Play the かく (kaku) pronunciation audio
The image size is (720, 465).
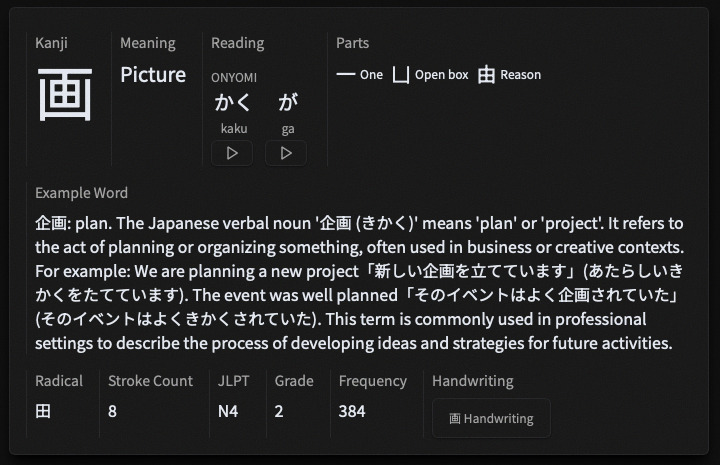point(232,153)
